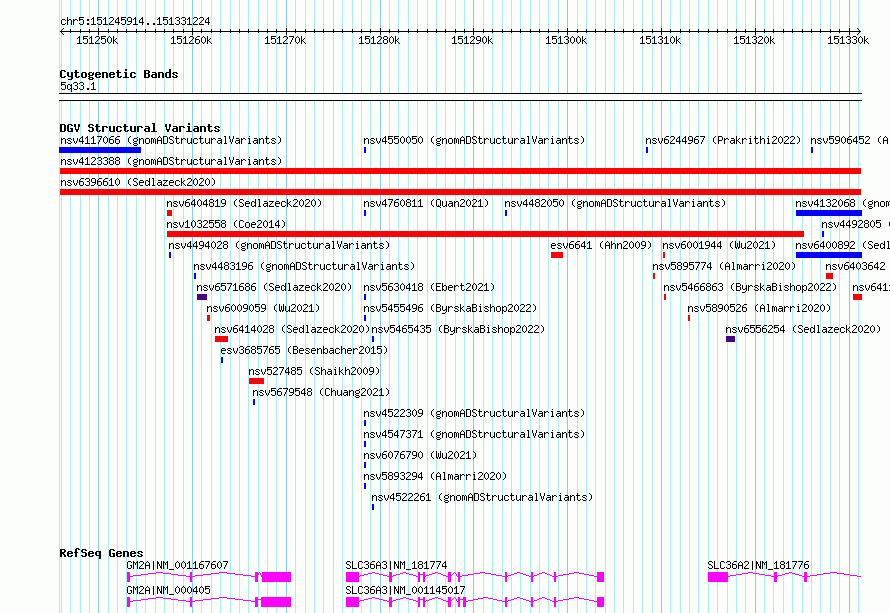Viewport: 890px width, 613px height.
Task: Open the nsv4494028 variant label
Action: (x=279, y=245)
